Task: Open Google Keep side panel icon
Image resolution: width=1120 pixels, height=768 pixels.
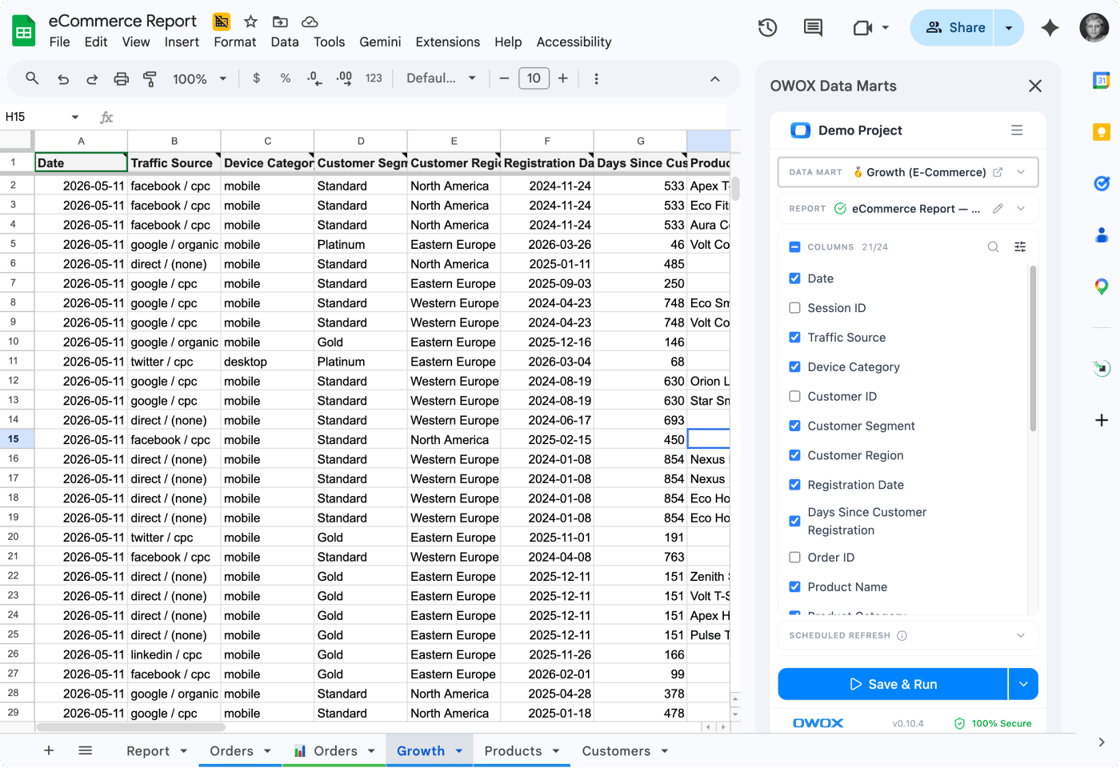Action: click(x=1101, y=131)
